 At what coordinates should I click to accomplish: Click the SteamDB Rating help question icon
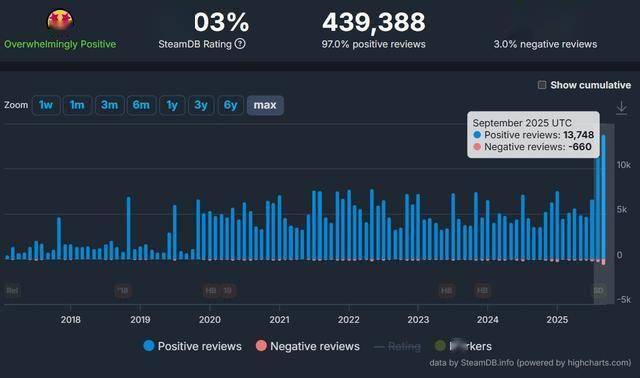[x=240, y=44]
